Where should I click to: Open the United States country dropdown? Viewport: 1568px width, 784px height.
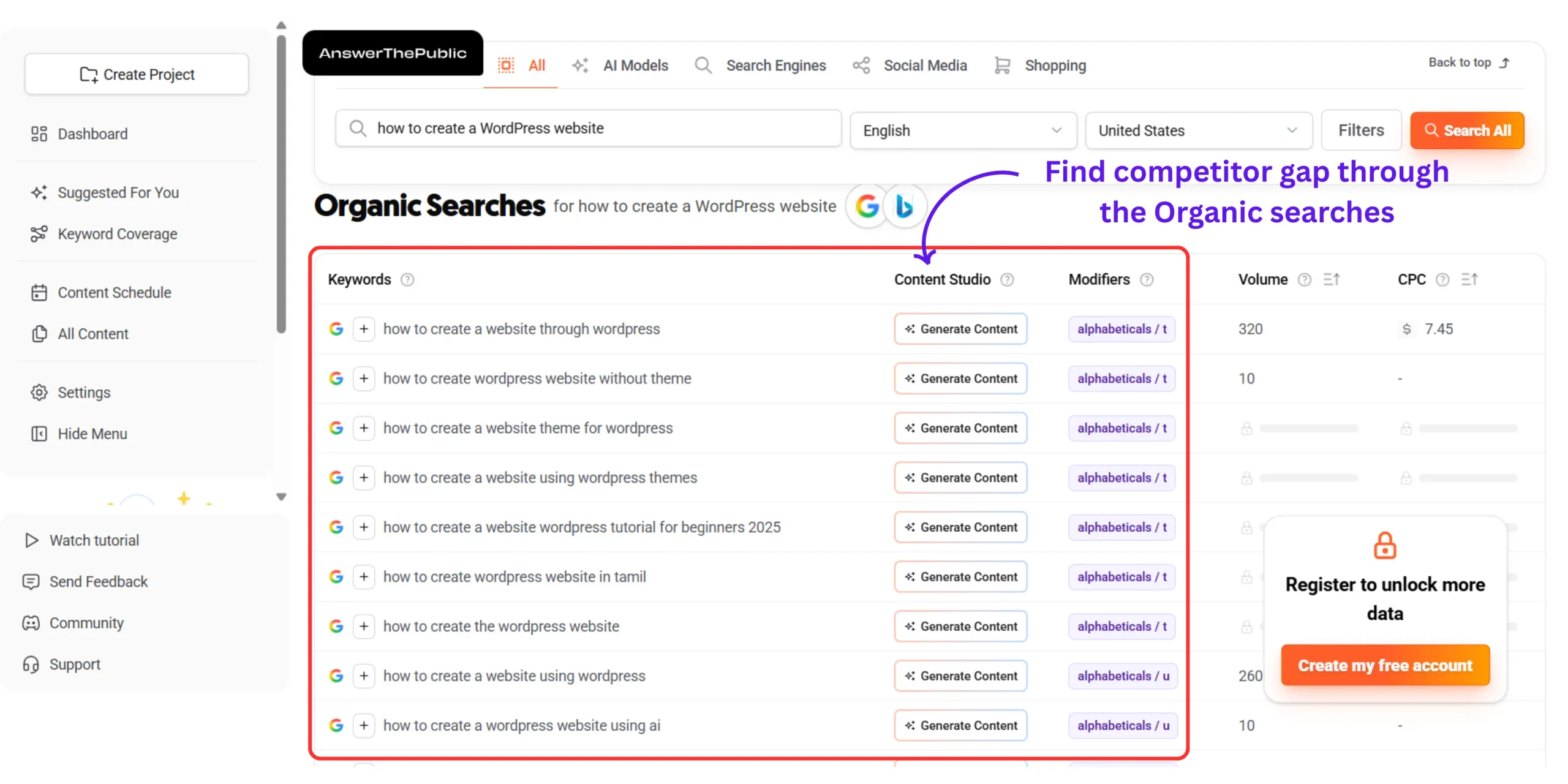1198,130
